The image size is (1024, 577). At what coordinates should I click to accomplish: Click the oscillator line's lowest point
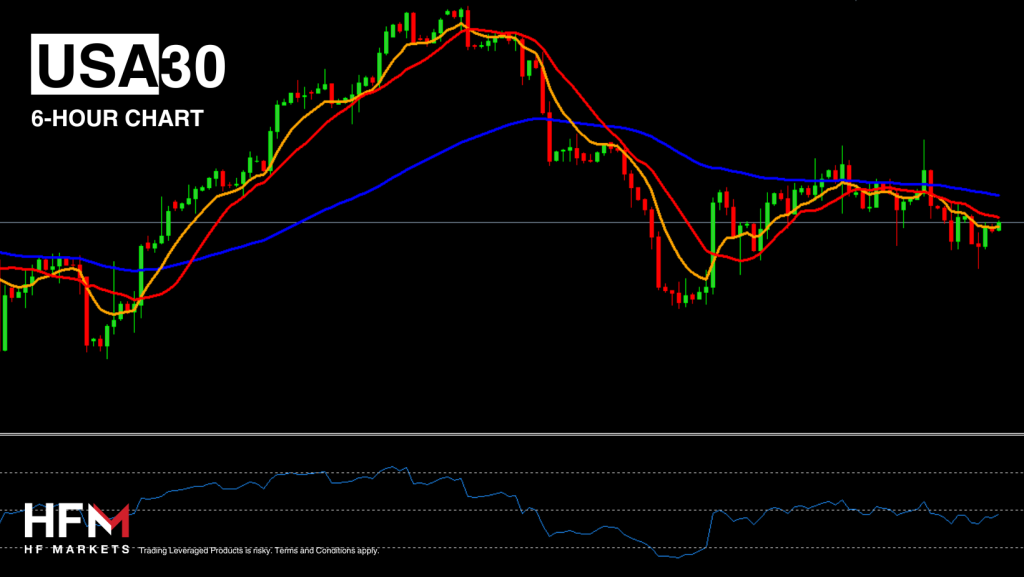tap(678, 557)
